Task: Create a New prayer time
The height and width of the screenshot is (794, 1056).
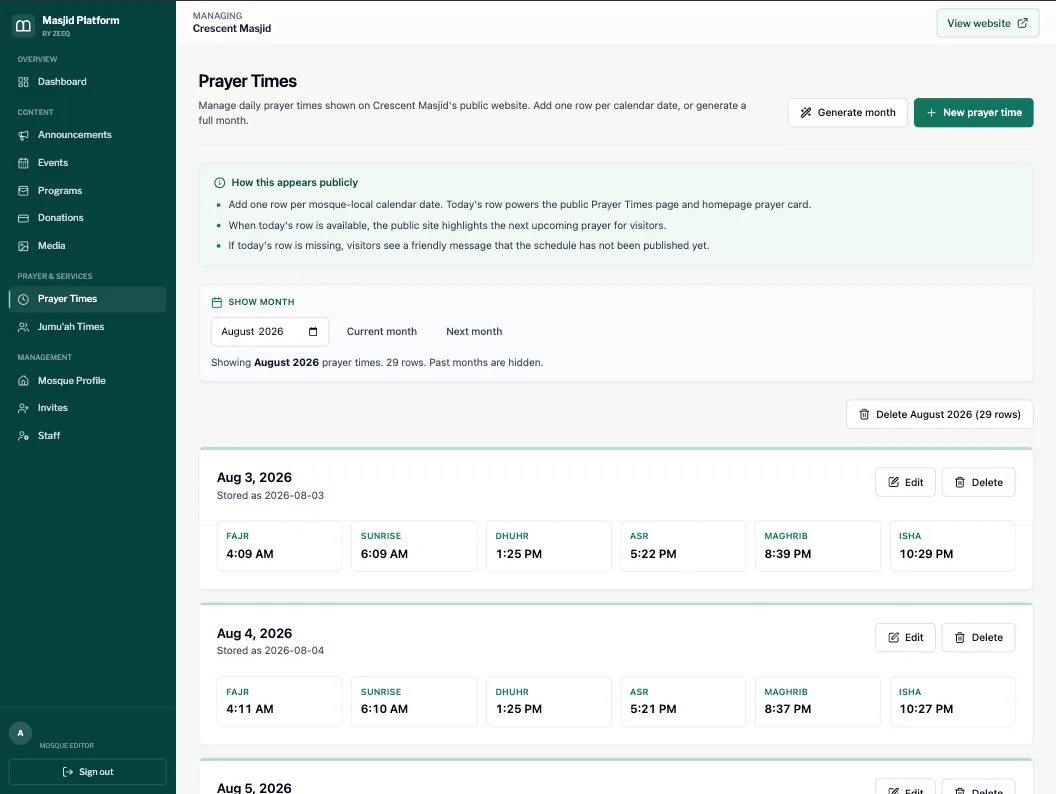Action: pos(973,112)
